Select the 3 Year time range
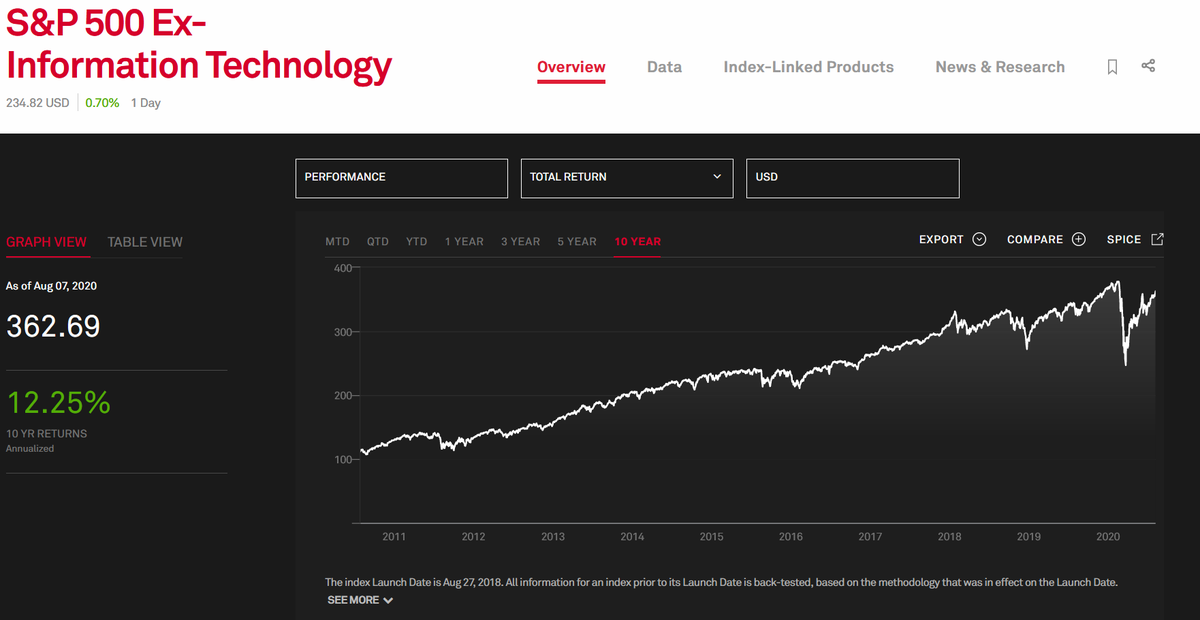This screenshot has width=1200, height=620. click(x=521, y=241)
